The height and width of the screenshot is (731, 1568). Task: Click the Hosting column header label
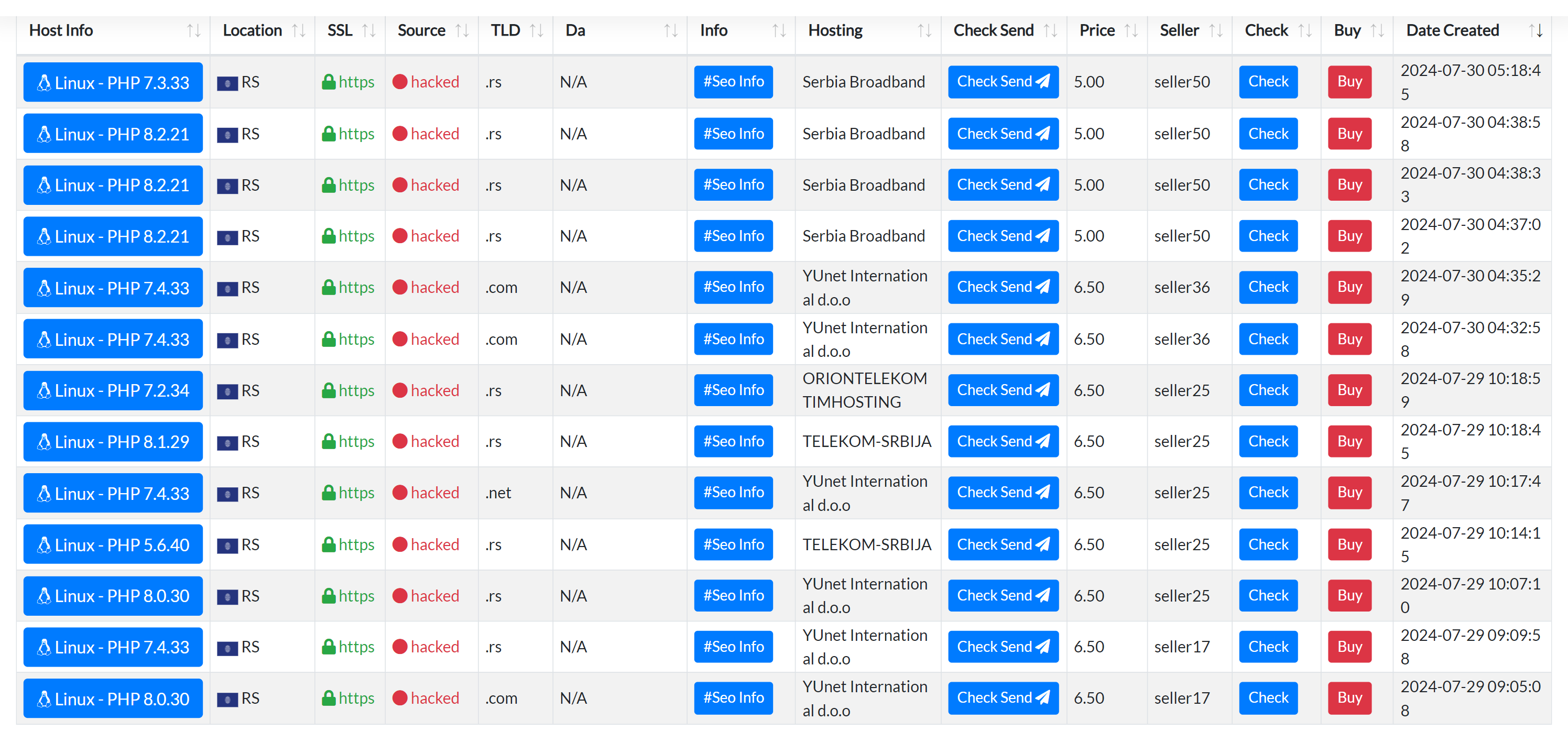tap(835, 30)
